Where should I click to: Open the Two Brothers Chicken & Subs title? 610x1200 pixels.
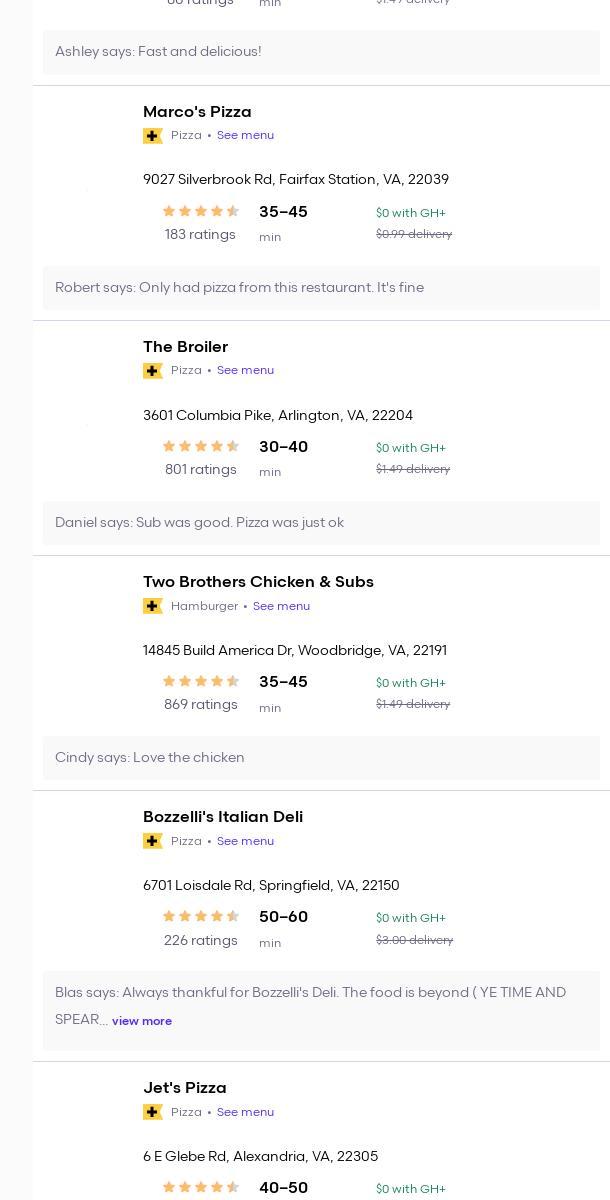tap(258, 582)
